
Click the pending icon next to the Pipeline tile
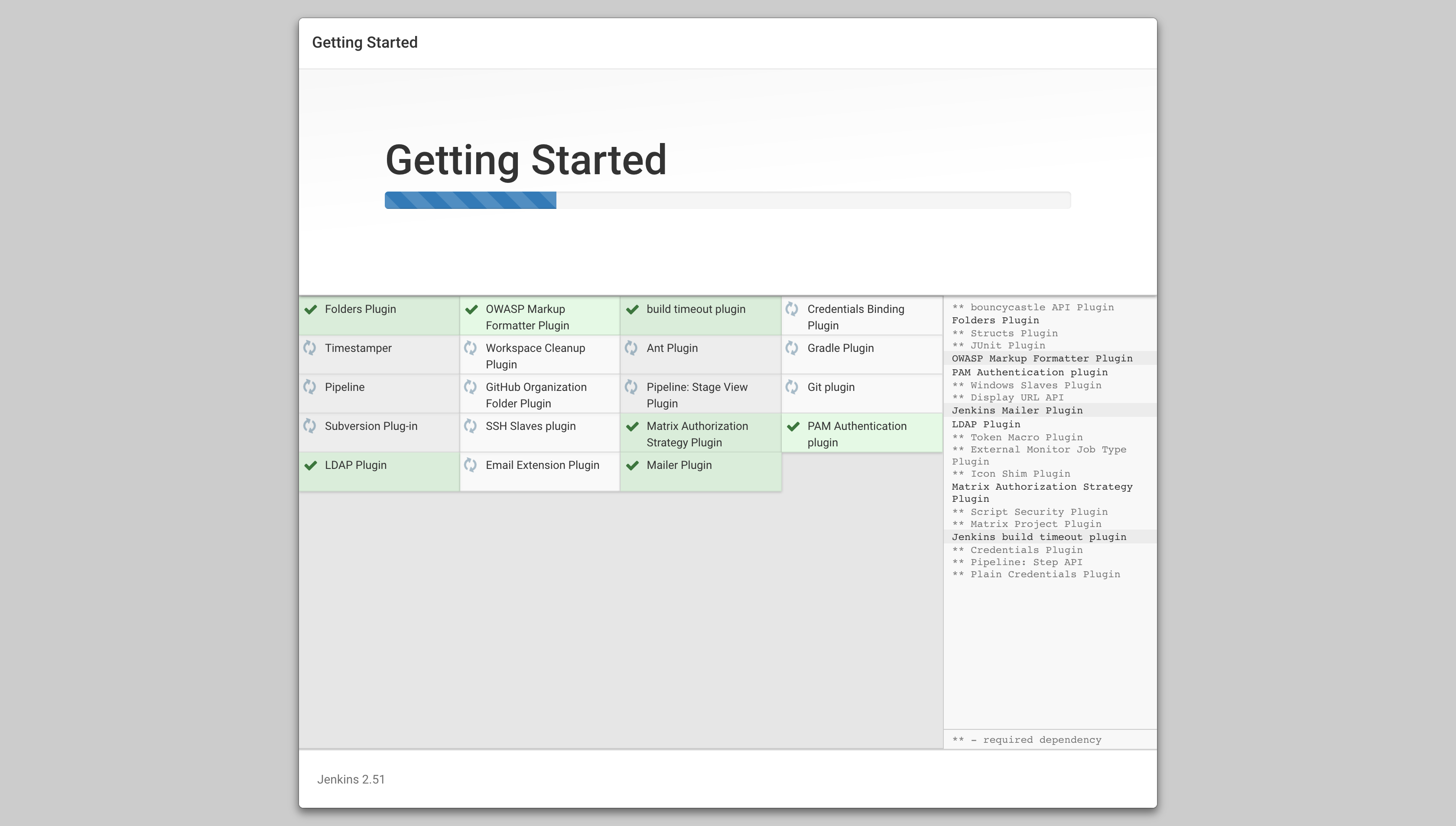[310, 387]
